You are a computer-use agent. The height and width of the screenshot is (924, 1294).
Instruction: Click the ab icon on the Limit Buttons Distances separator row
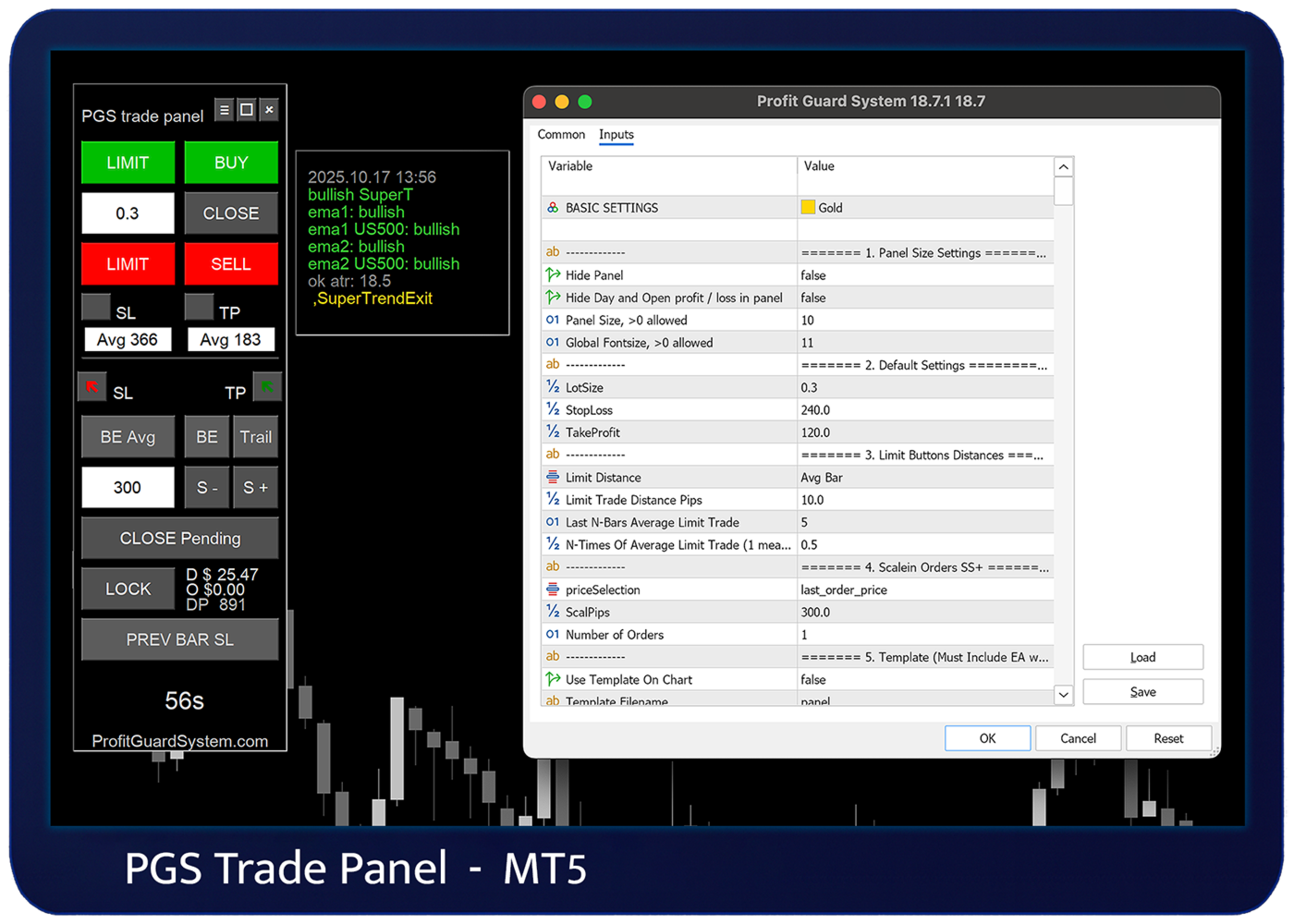tap(553, 455)
